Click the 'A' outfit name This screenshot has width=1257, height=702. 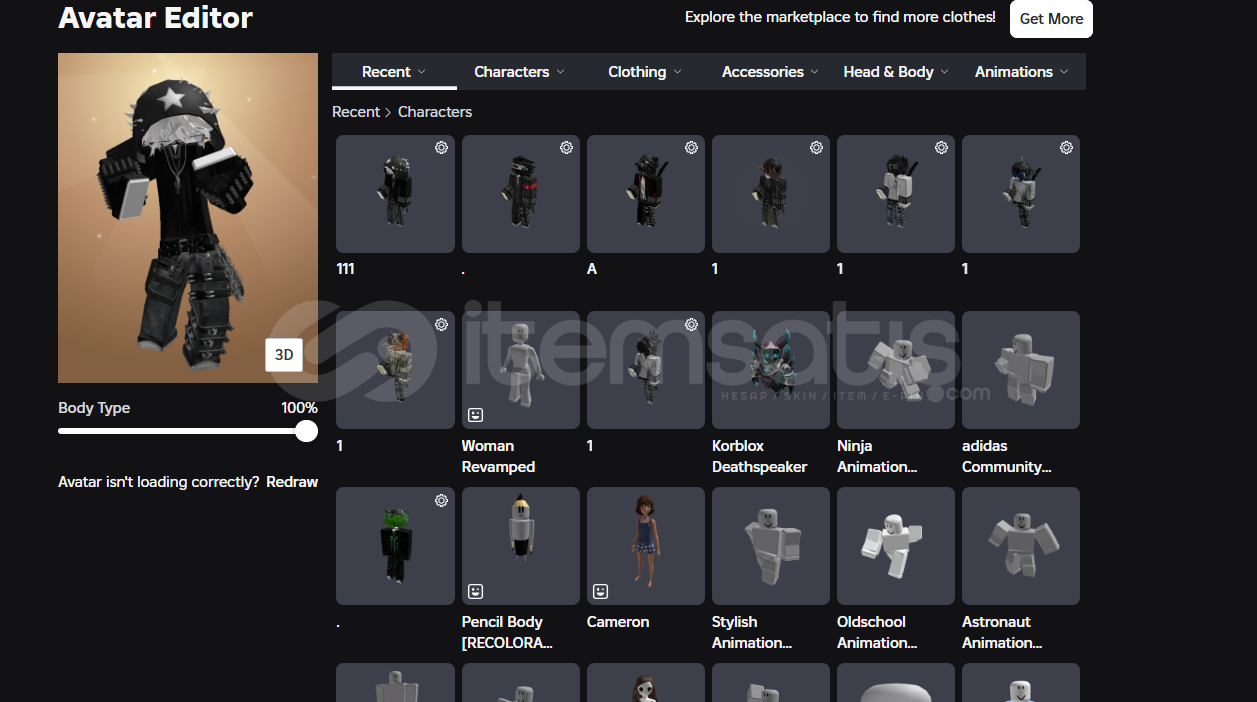592,269
